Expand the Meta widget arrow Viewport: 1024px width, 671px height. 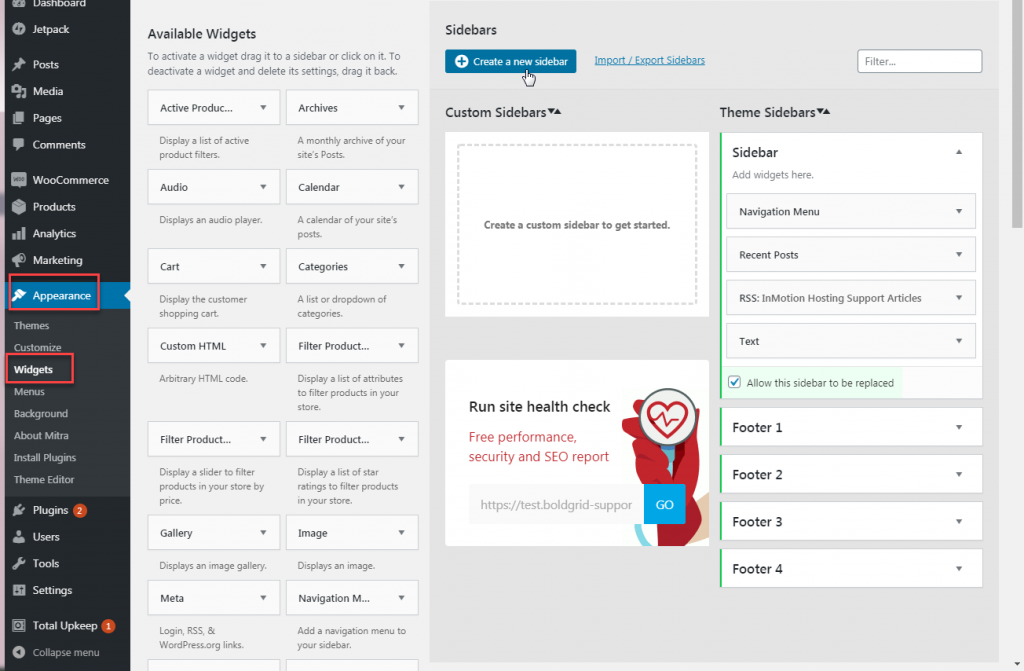263,597
